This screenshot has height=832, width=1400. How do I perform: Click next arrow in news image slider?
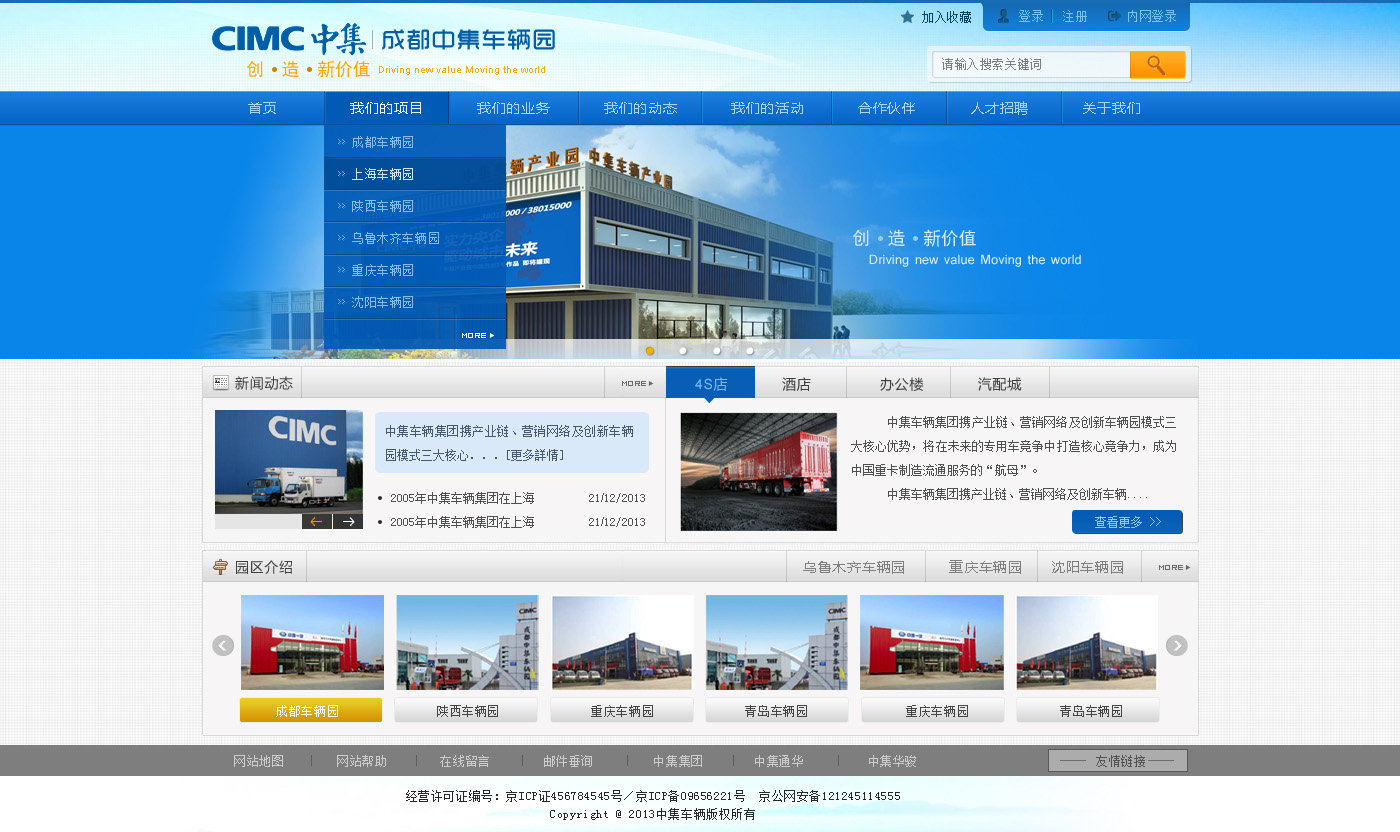point(348,521)
